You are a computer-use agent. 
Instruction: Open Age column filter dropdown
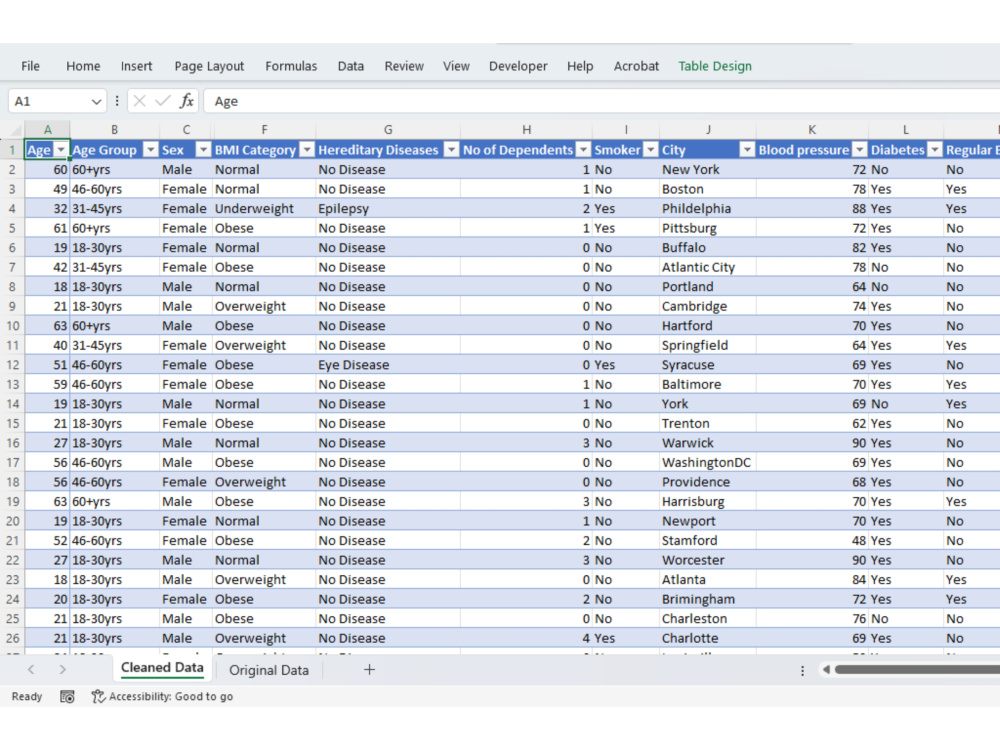(x=61, y=150)
